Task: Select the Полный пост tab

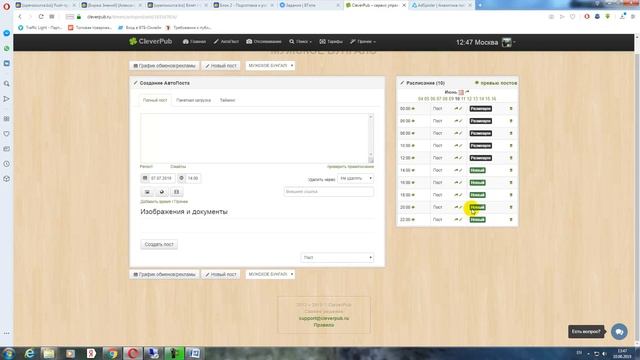Action: click(x=155, y=100)
